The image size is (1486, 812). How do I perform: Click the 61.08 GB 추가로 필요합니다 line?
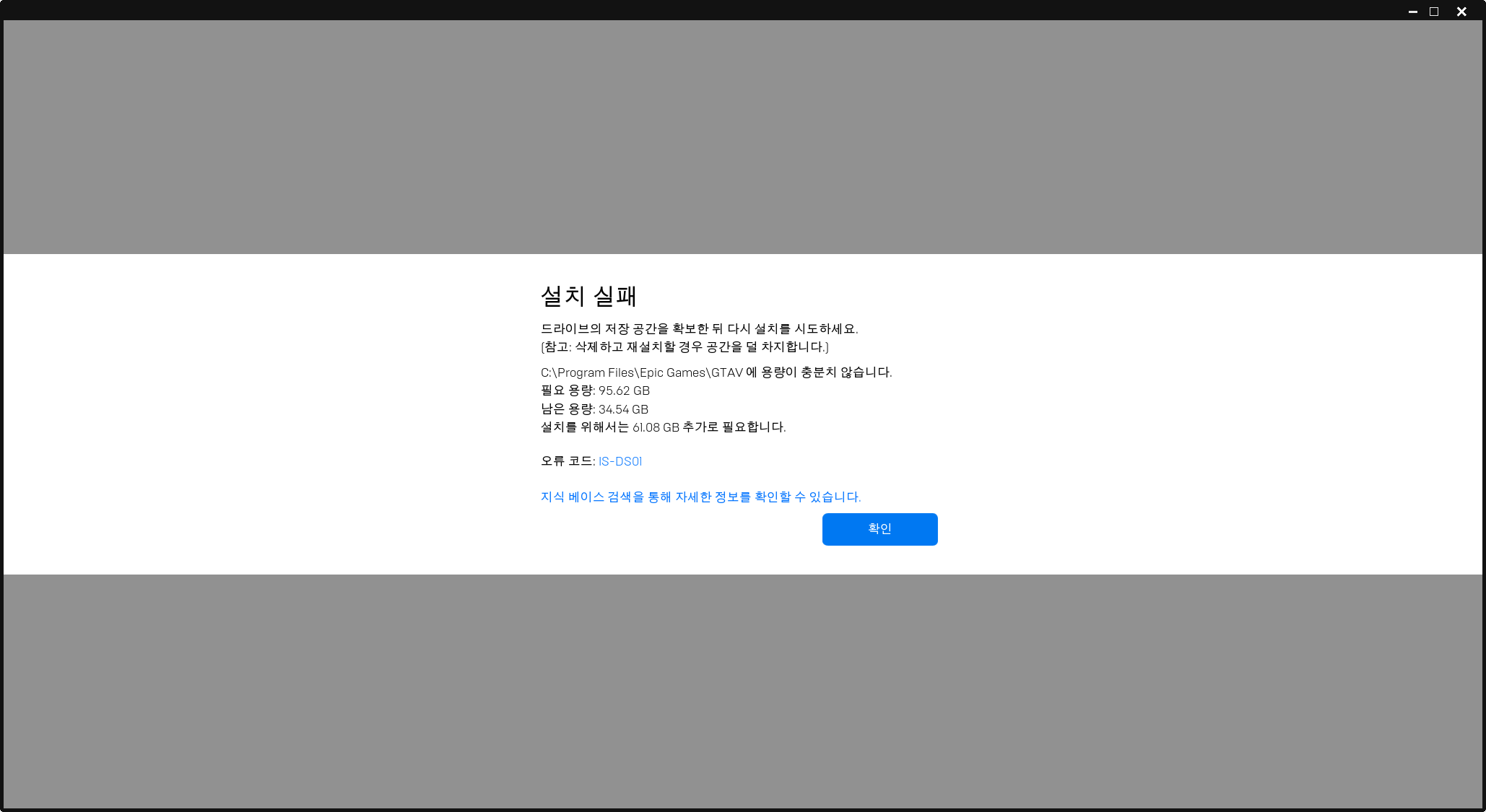[x=662, y=427]
